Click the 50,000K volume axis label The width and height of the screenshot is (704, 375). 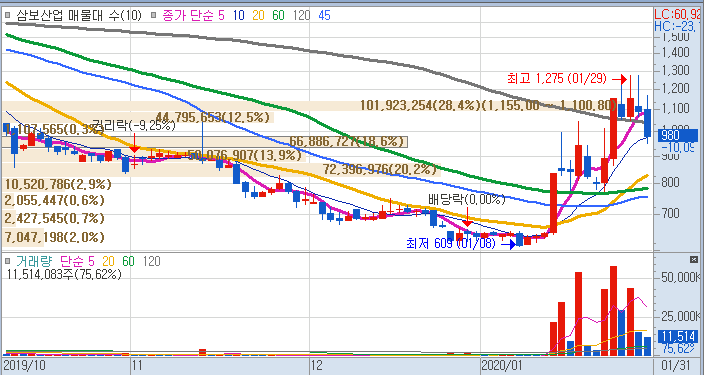681,278
